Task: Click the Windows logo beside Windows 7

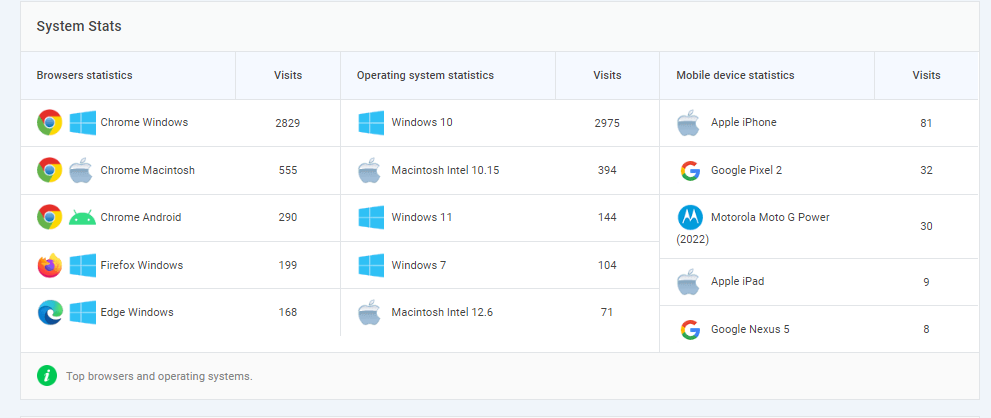Action: click(x=371, y=265)
